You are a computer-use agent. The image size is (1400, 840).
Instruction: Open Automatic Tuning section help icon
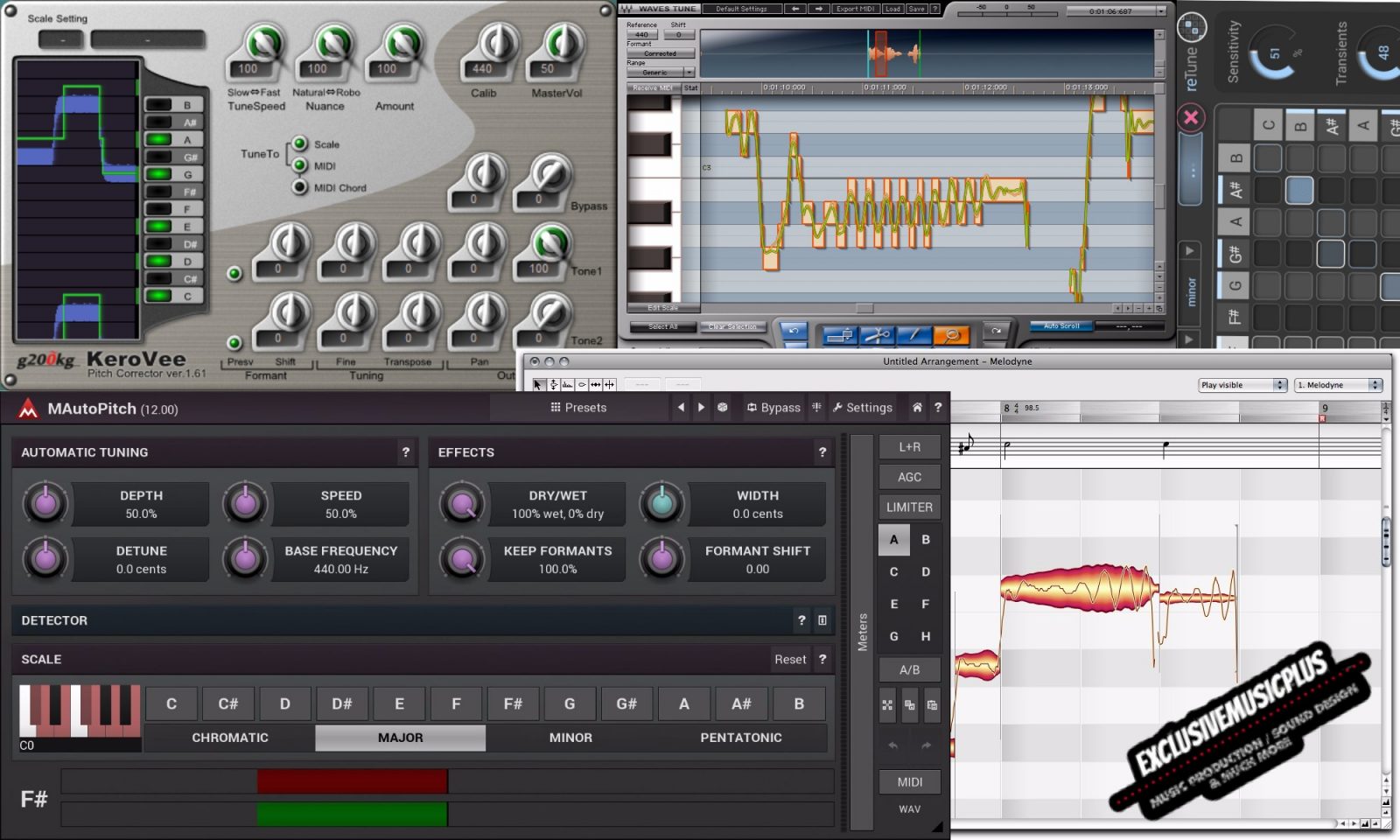[405, 452]
